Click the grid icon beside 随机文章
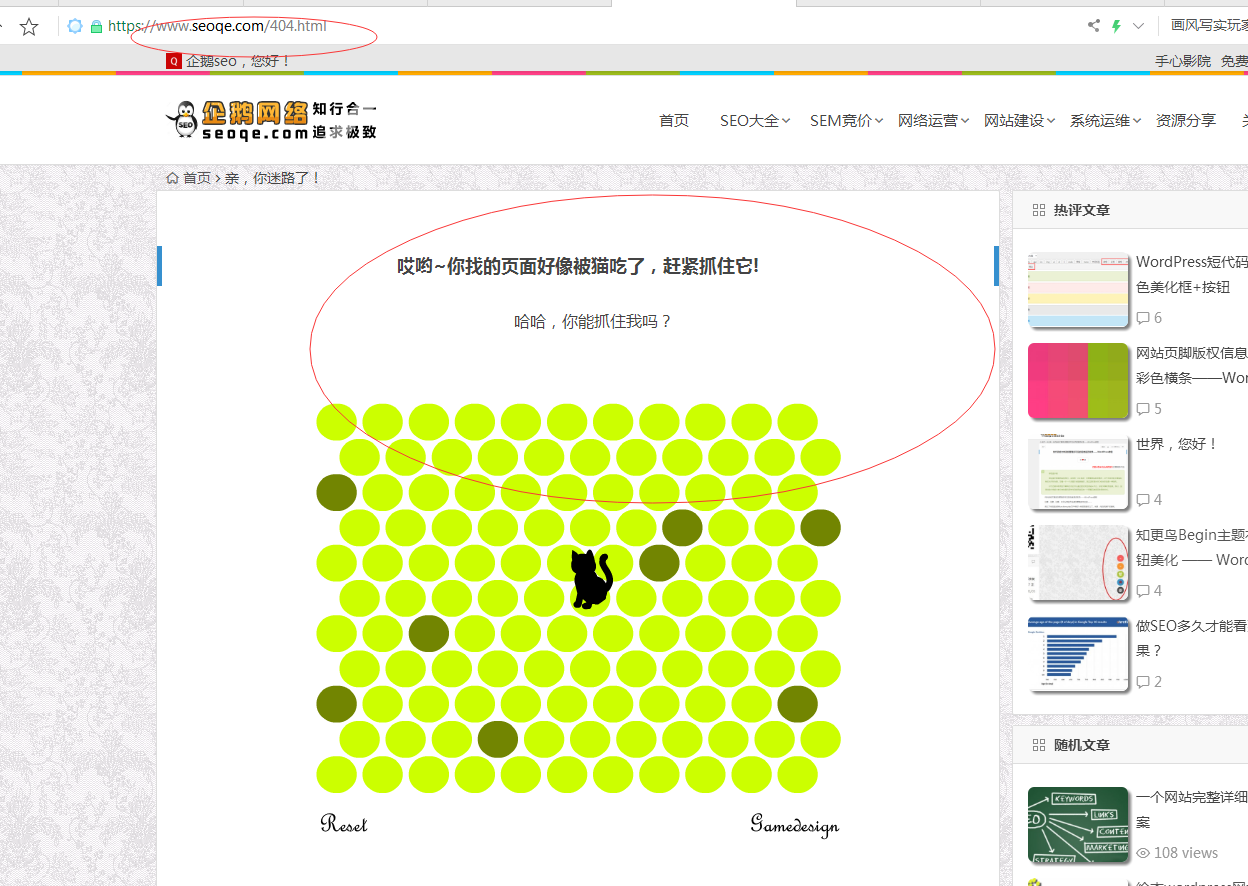1248x886 pixels. click(x=1038, y=745)
